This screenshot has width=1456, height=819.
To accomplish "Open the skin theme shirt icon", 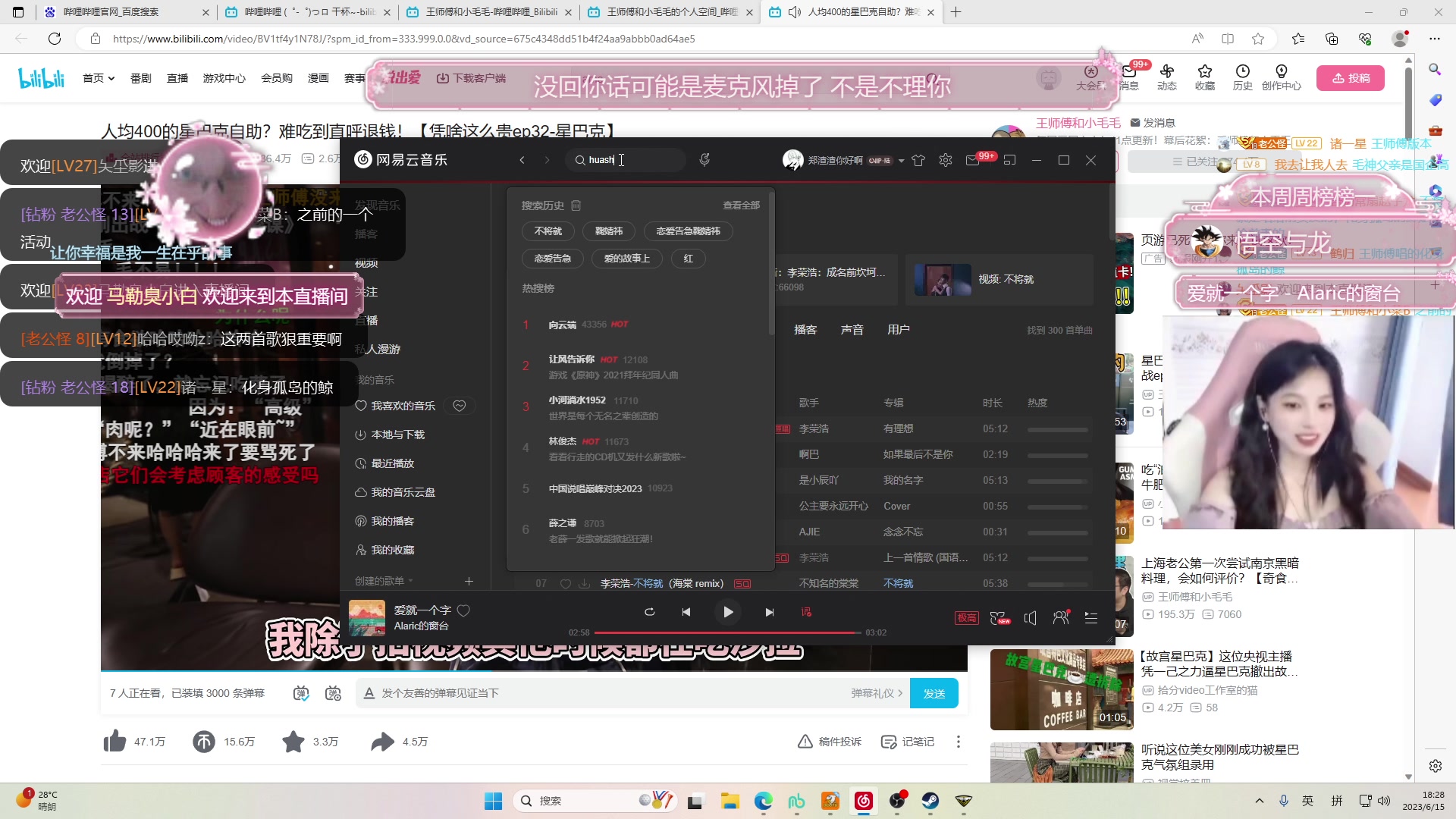I will pos(918,160).
